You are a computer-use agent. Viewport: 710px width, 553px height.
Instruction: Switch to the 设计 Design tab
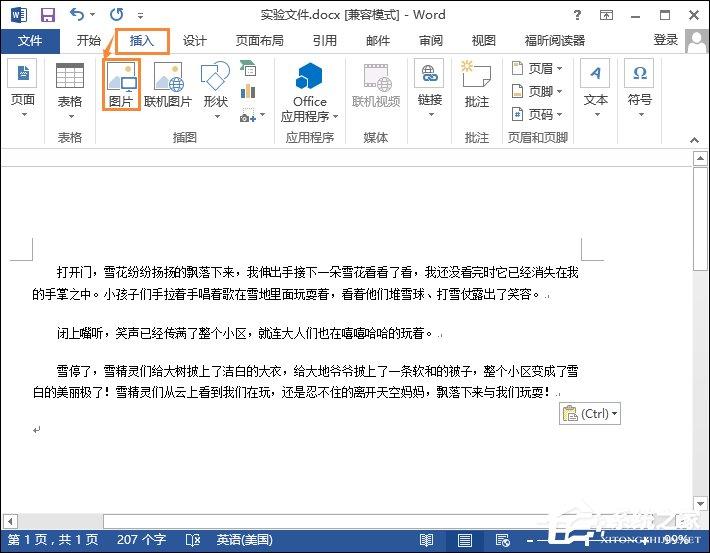point(195,41)
